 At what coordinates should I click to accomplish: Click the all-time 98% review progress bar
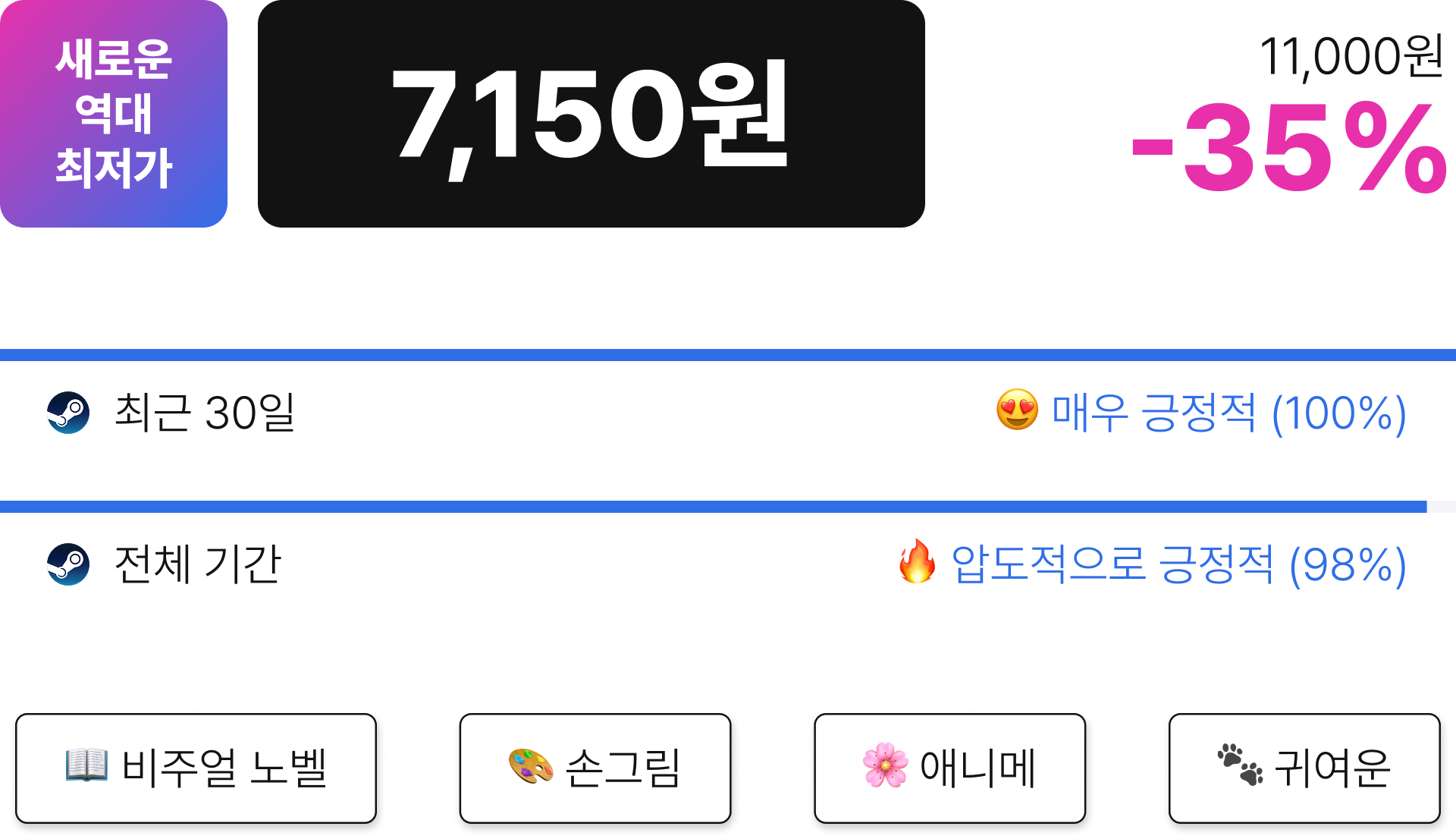(x=728, y=507)
